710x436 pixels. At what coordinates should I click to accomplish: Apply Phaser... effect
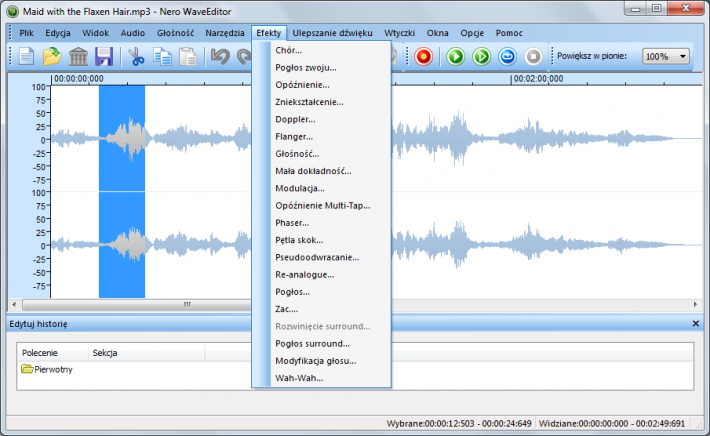click(321, 222)
